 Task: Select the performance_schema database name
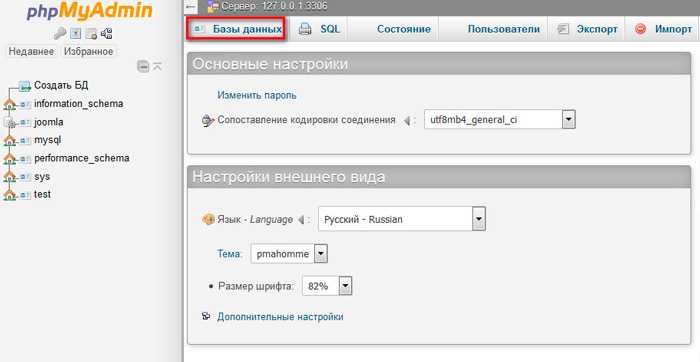(82, 158)
